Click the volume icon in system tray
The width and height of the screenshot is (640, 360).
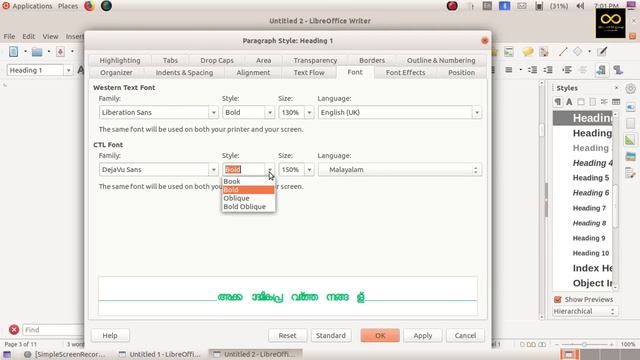[x=580, y=6]
